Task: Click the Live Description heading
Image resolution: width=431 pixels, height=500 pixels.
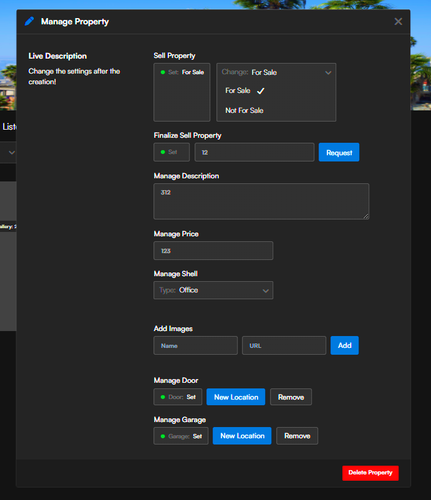Action: (x=58, y=56)
